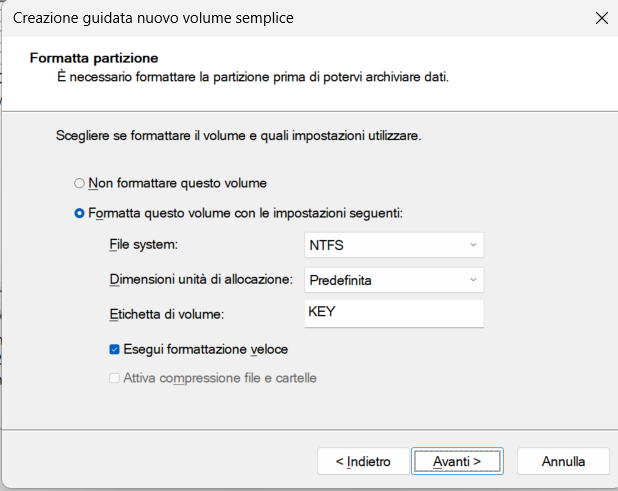Screen dimensions: 618x491
Task: Click the Avanti button to continue
Action: [x=457, y=461]
